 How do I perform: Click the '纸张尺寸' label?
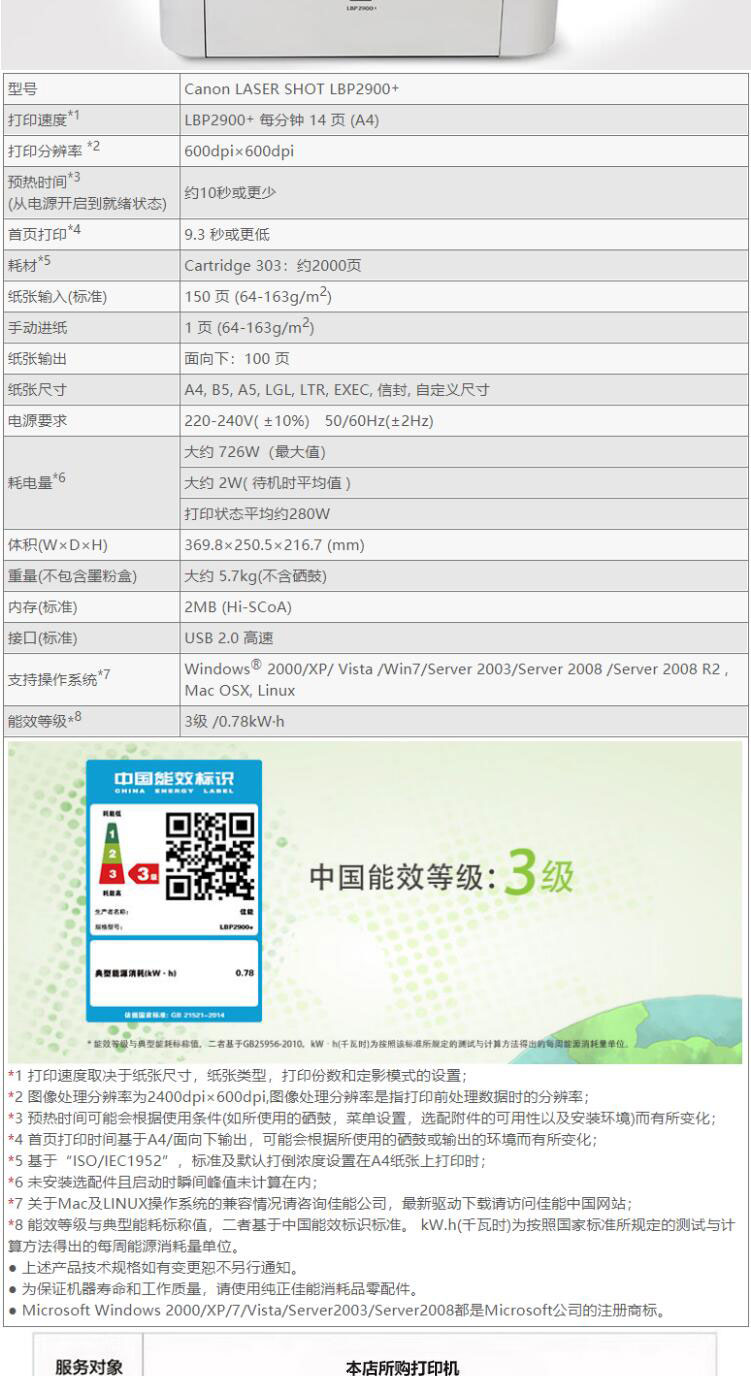coord(38,390)
